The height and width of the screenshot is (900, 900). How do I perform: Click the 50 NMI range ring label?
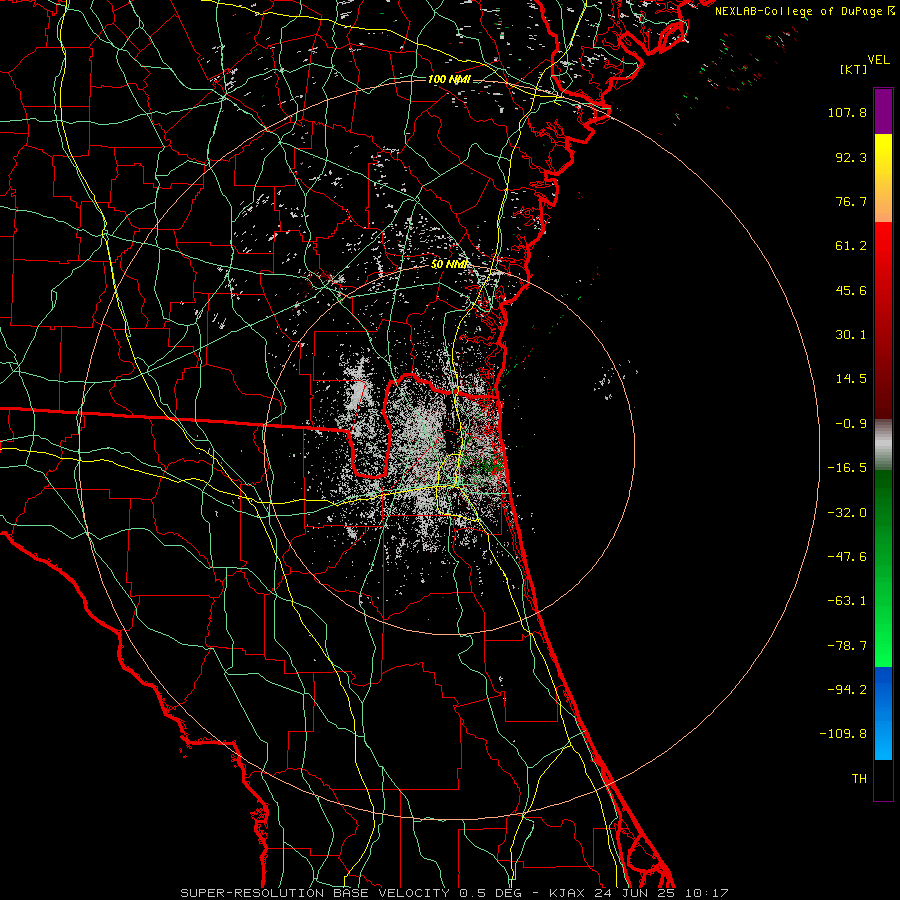point(449,264)
